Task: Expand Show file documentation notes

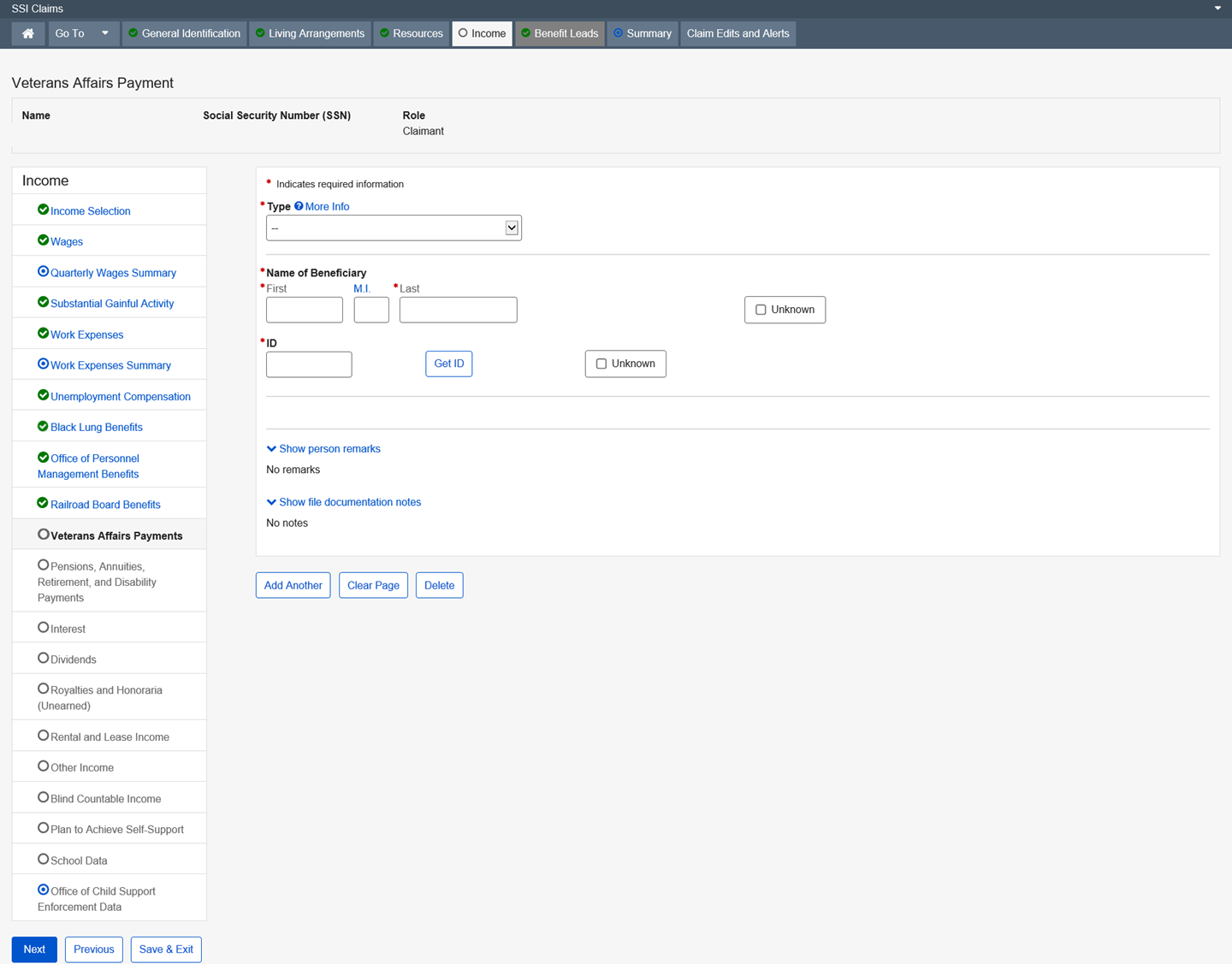Action: click(344, 502)
